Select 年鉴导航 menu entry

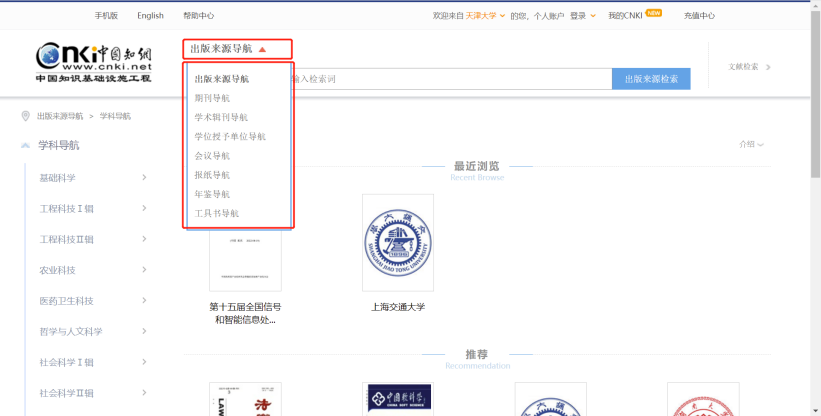[x=212, y=194]
